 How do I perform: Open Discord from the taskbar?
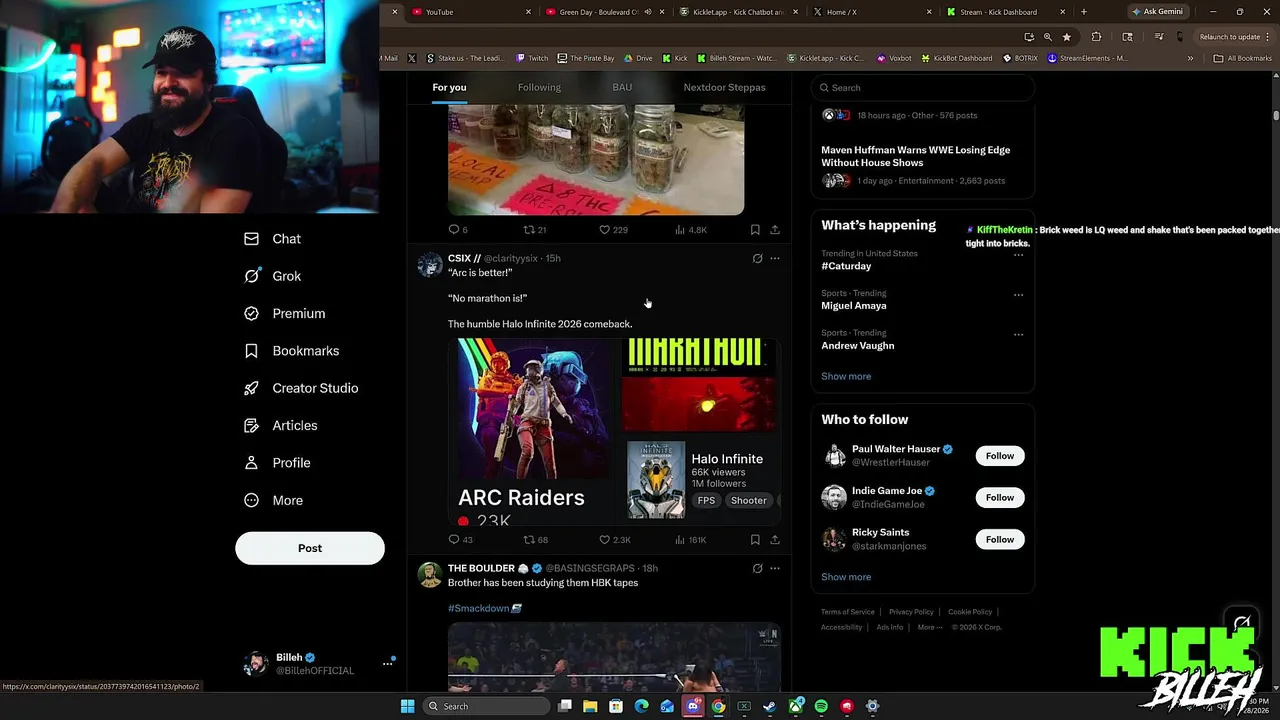[x=693, y=706]
